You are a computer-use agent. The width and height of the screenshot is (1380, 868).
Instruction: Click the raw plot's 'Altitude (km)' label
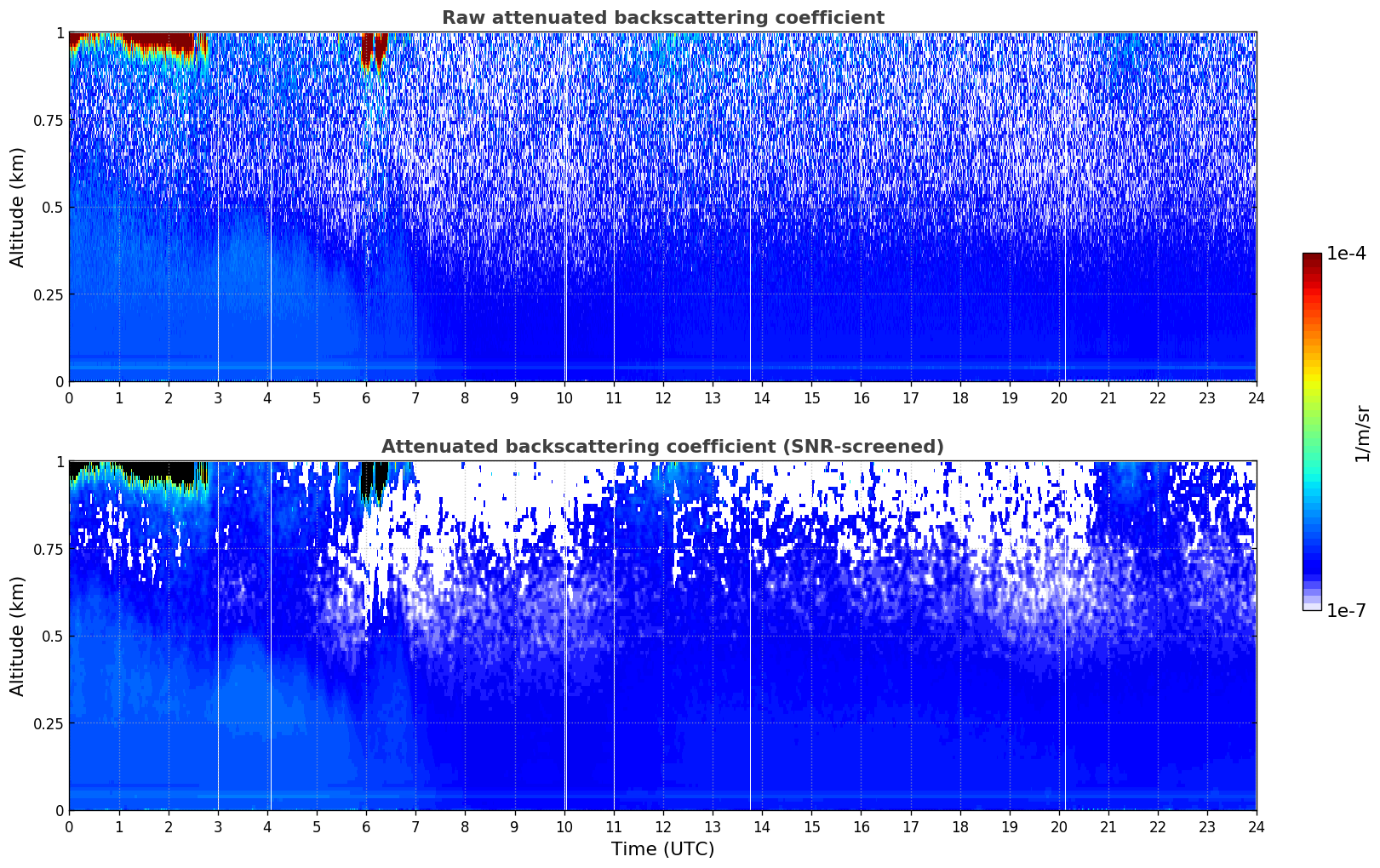click(18, 207)
